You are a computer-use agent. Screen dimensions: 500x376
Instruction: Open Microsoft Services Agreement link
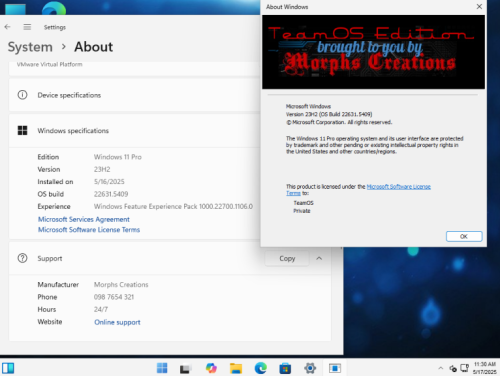tap(84, 219)
